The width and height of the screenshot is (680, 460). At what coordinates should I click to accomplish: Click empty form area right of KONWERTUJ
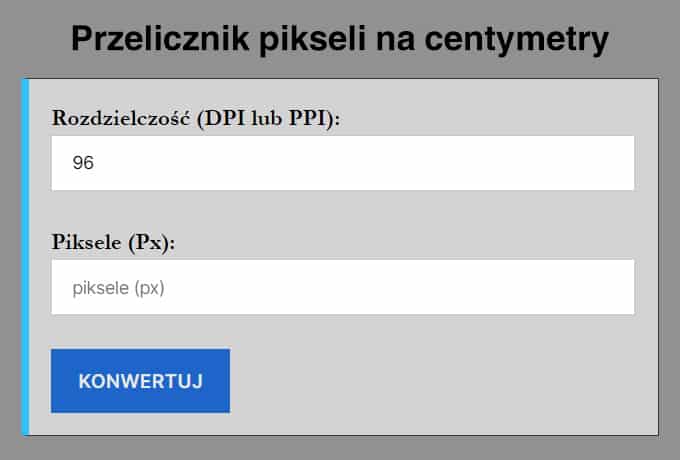coord(440,380)
